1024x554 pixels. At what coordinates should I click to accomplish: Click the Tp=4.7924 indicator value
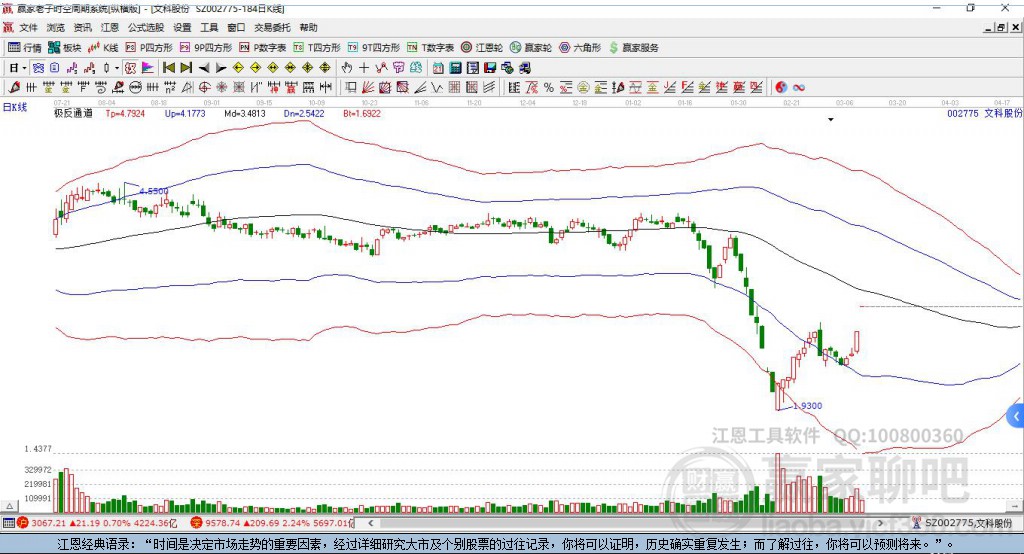pos(125,113)
